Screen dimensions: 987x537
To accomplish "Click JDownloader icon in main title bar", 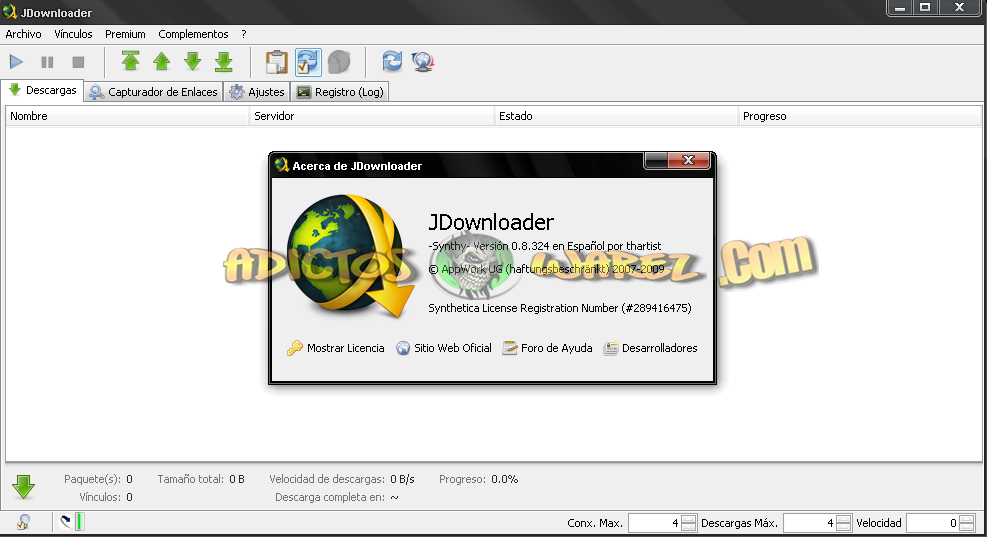I will [x=9, y=11].
